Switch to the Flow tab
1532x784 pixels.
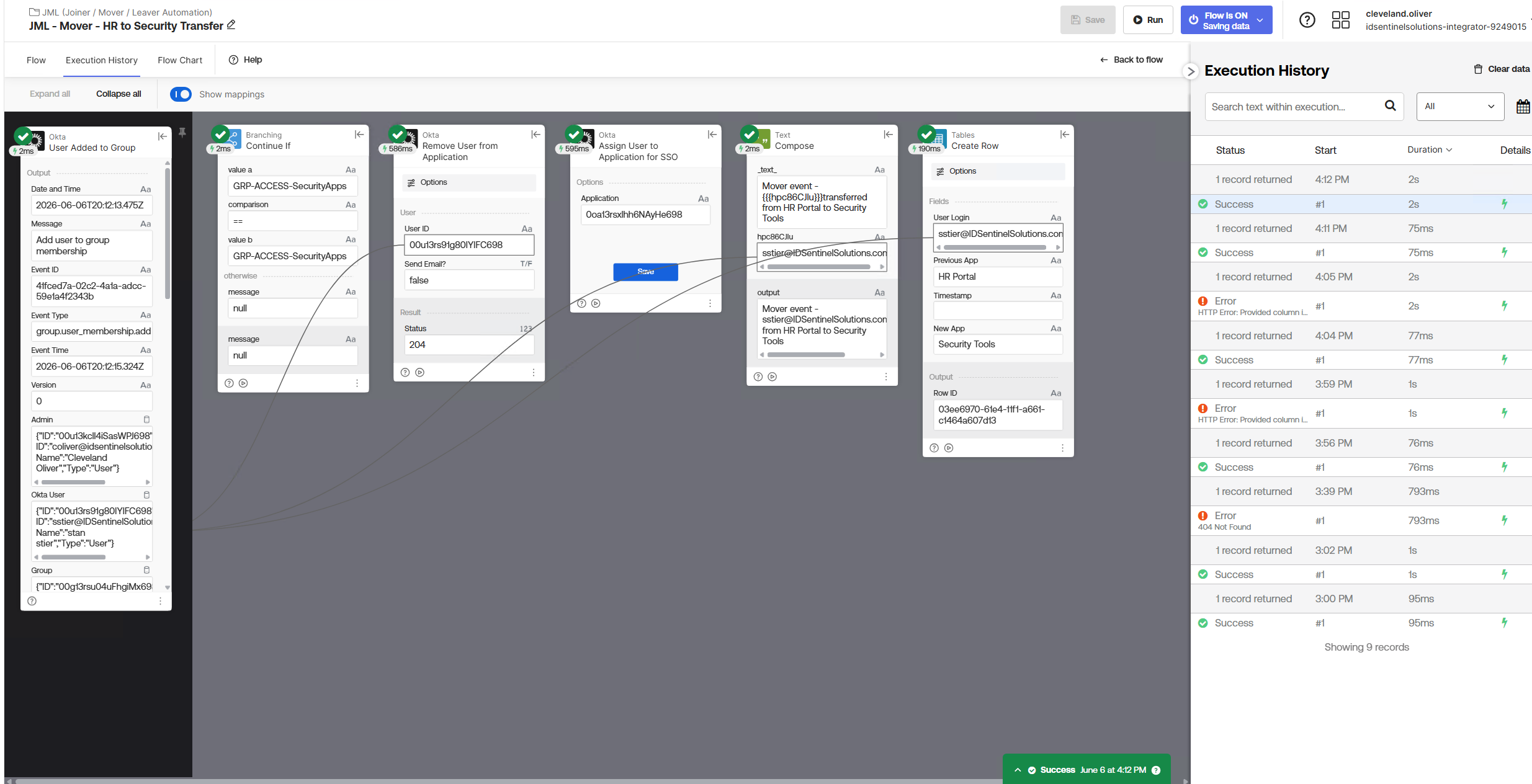tap(36, 60)
